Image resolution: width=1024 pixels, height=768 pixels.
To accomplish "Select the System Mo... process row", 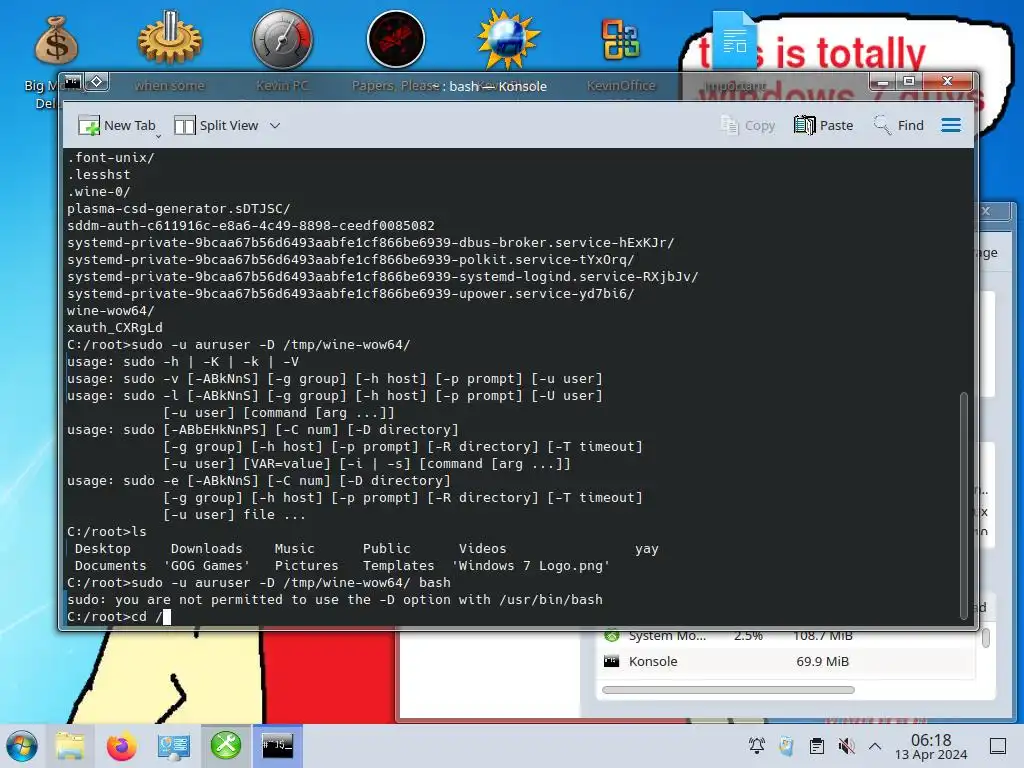I will tap(787, 635).
